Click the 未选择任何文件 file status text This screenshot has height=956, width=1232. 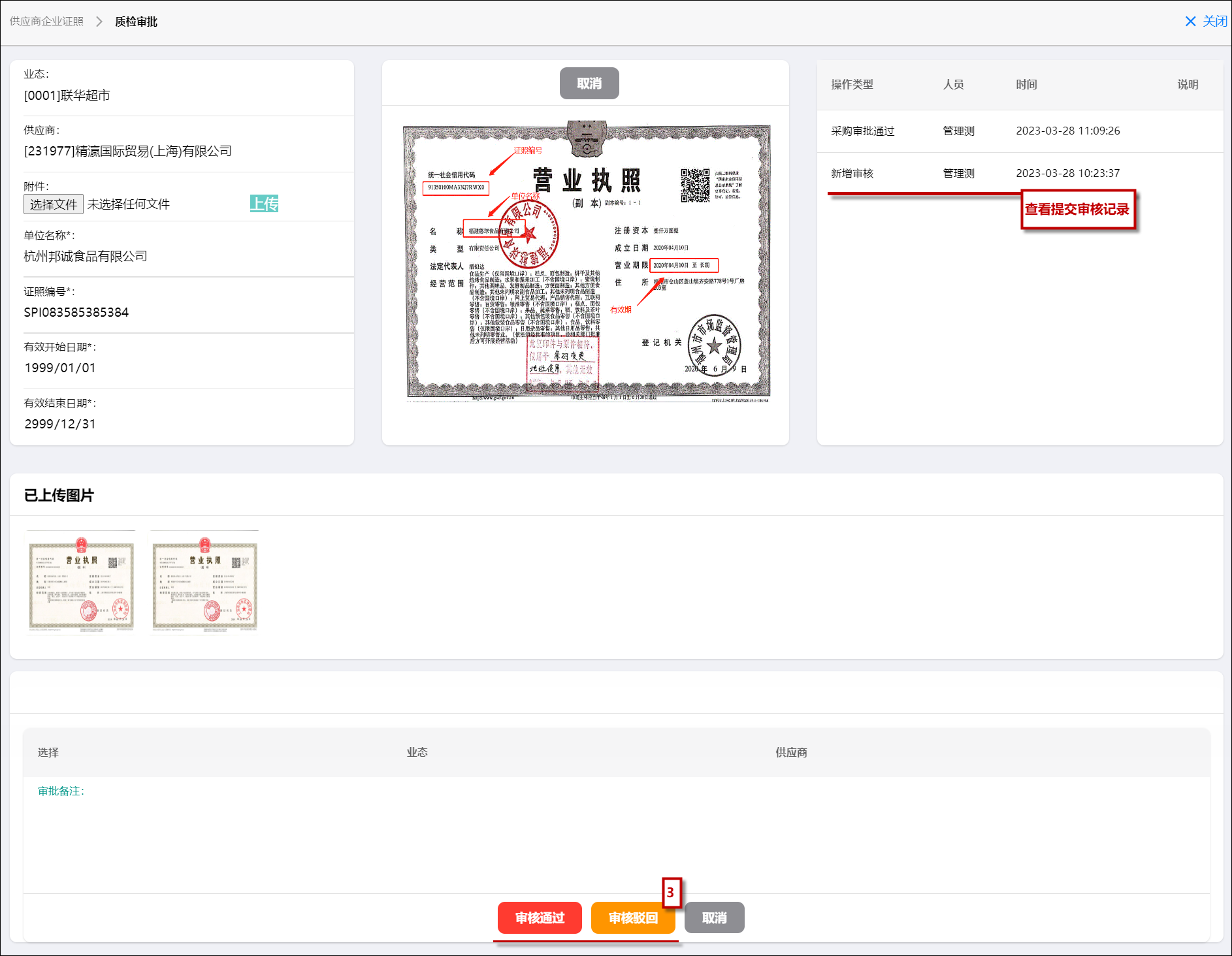point(129,204)
